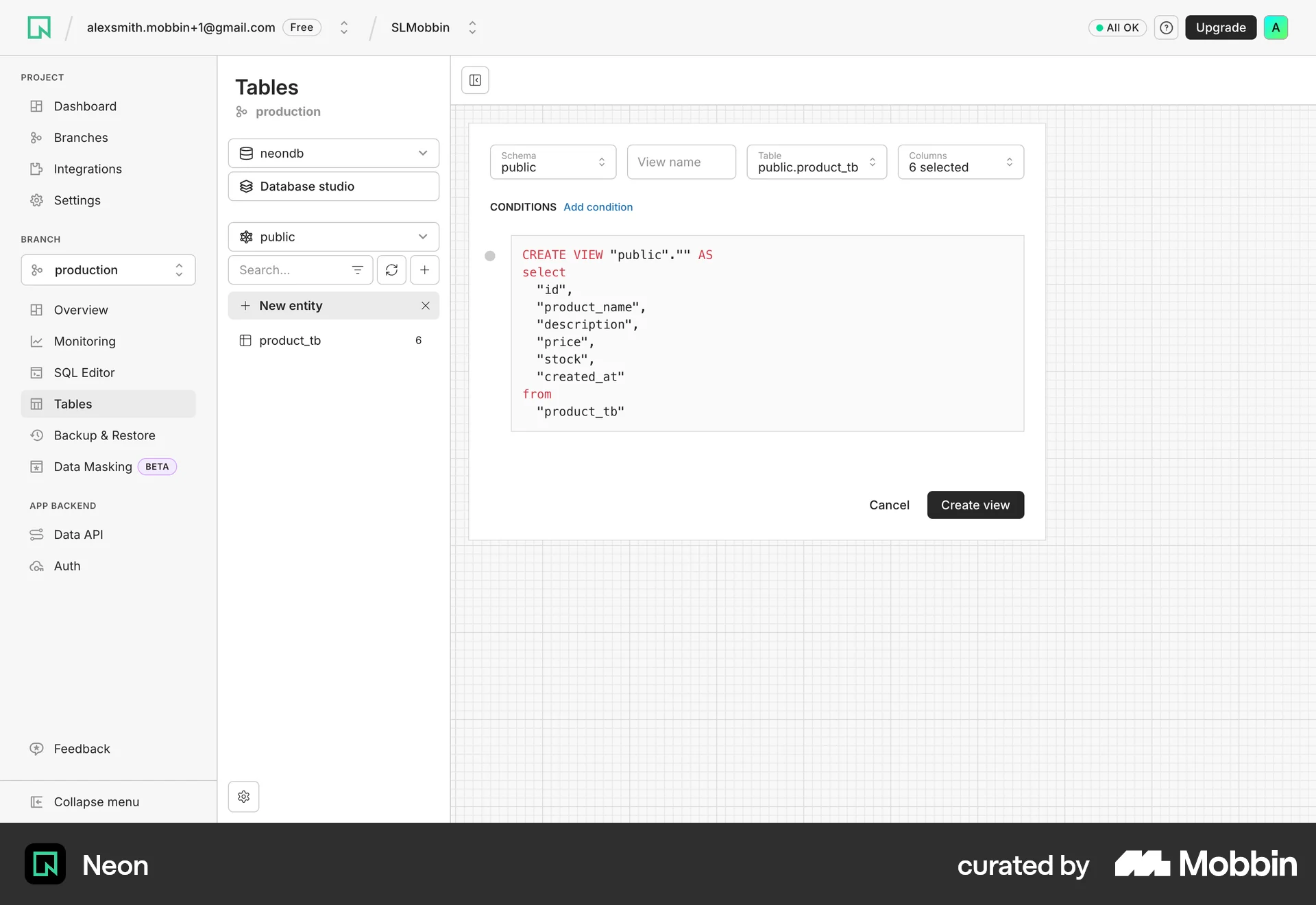
Task: Open the product_tb table
Action: (x=334, y=341)
